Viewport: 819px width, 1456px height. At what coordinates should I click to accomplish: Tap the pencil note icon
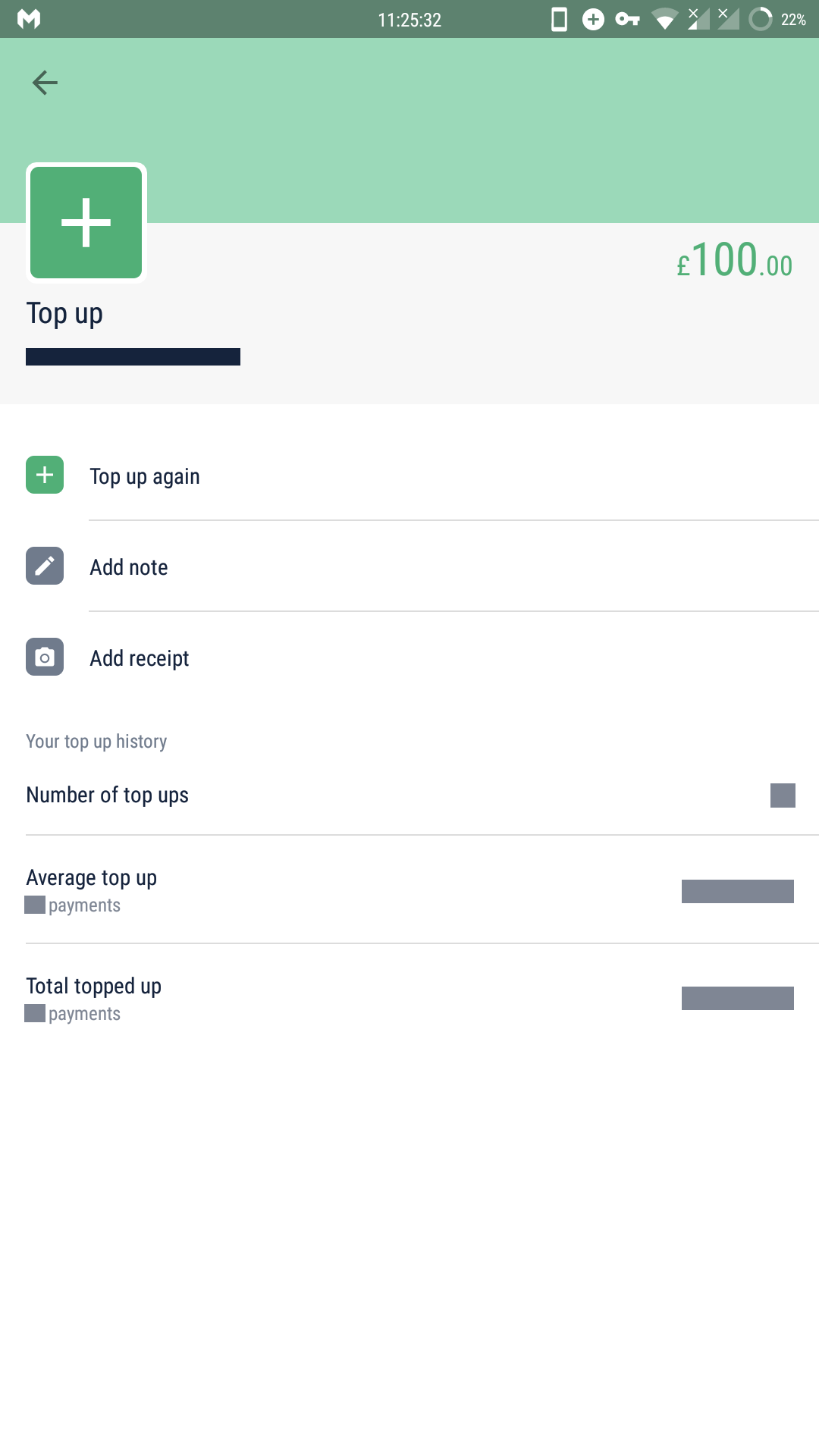[x=45, y=566]
